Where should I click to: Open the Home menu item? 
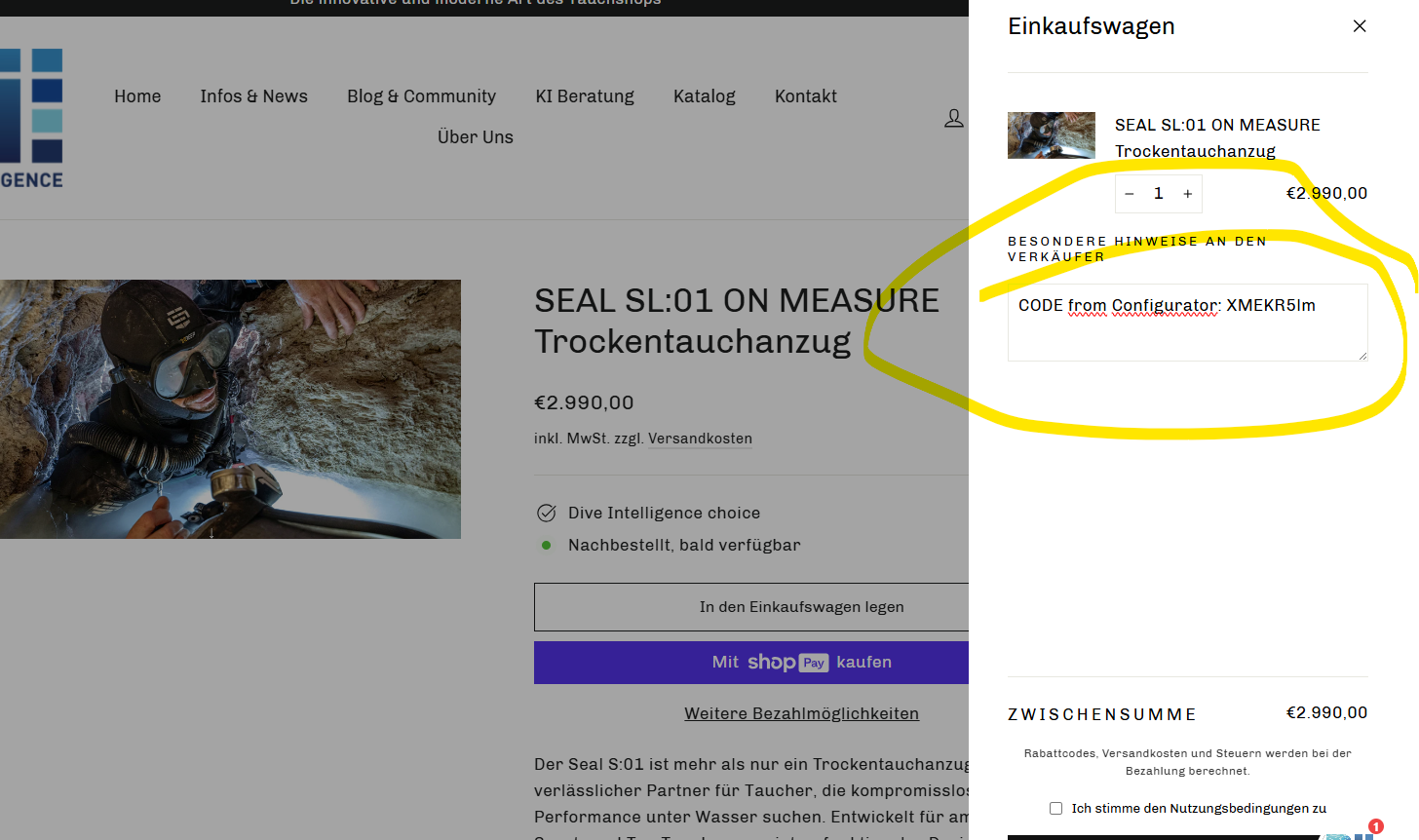(137, 96)
